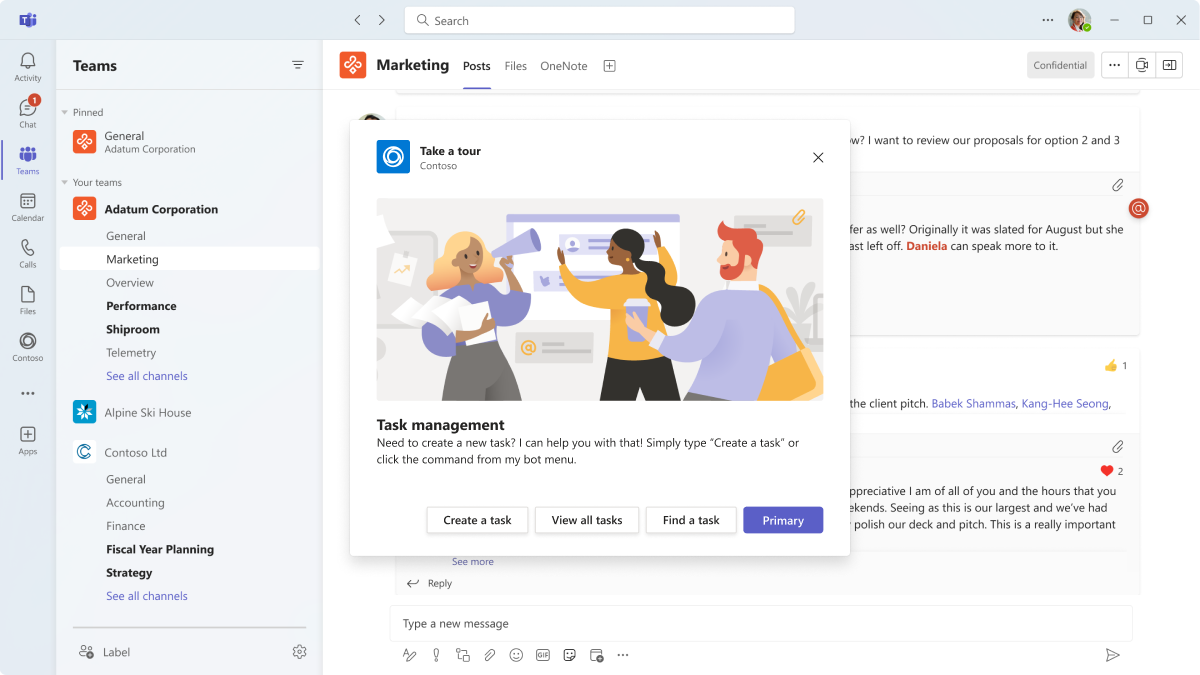
Task: Click the Confidential label button
Action: click(x=1060, y=65)
